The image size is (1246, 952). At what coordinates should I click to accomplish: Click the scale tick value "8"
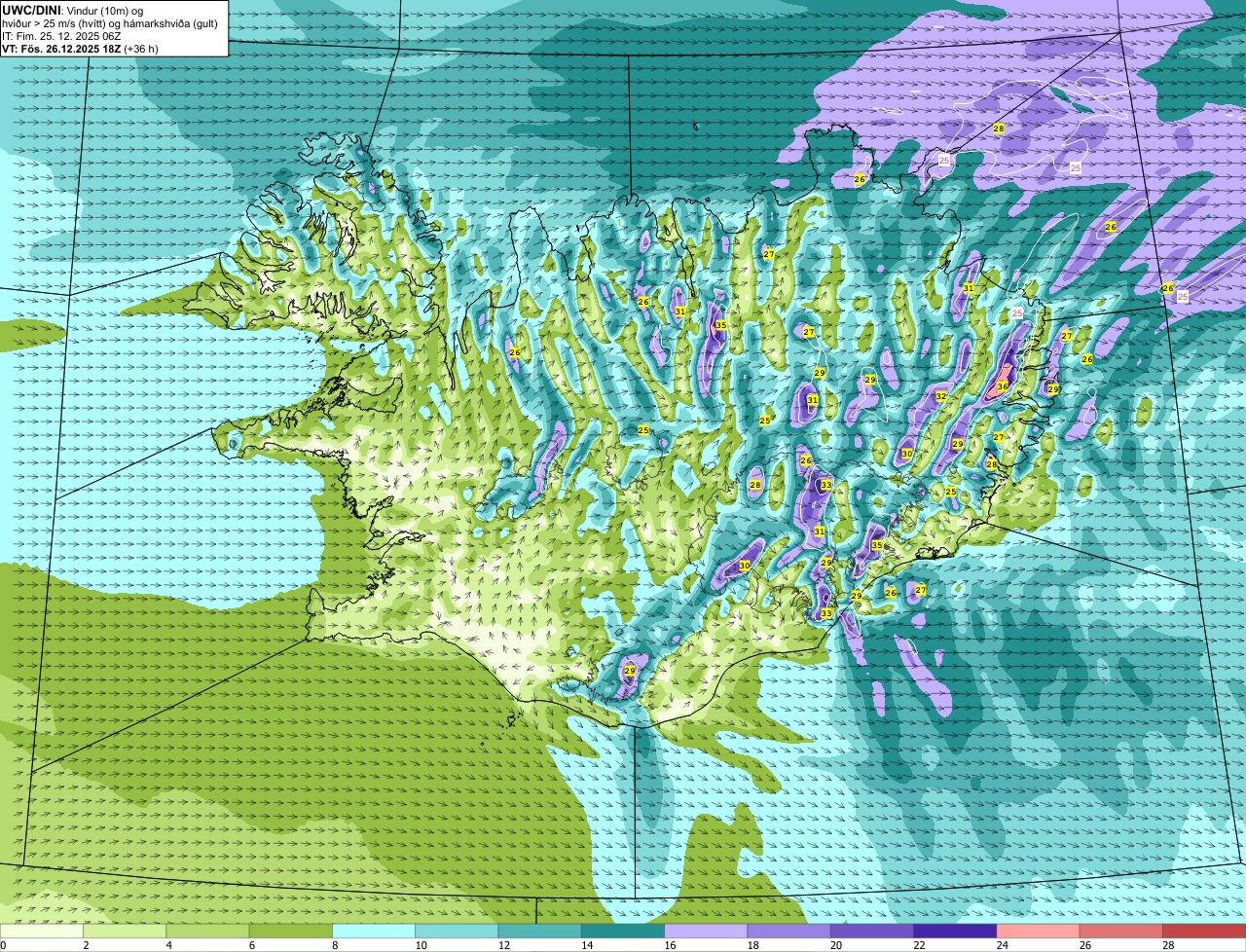pyautogui.click(x=335, y=945)
